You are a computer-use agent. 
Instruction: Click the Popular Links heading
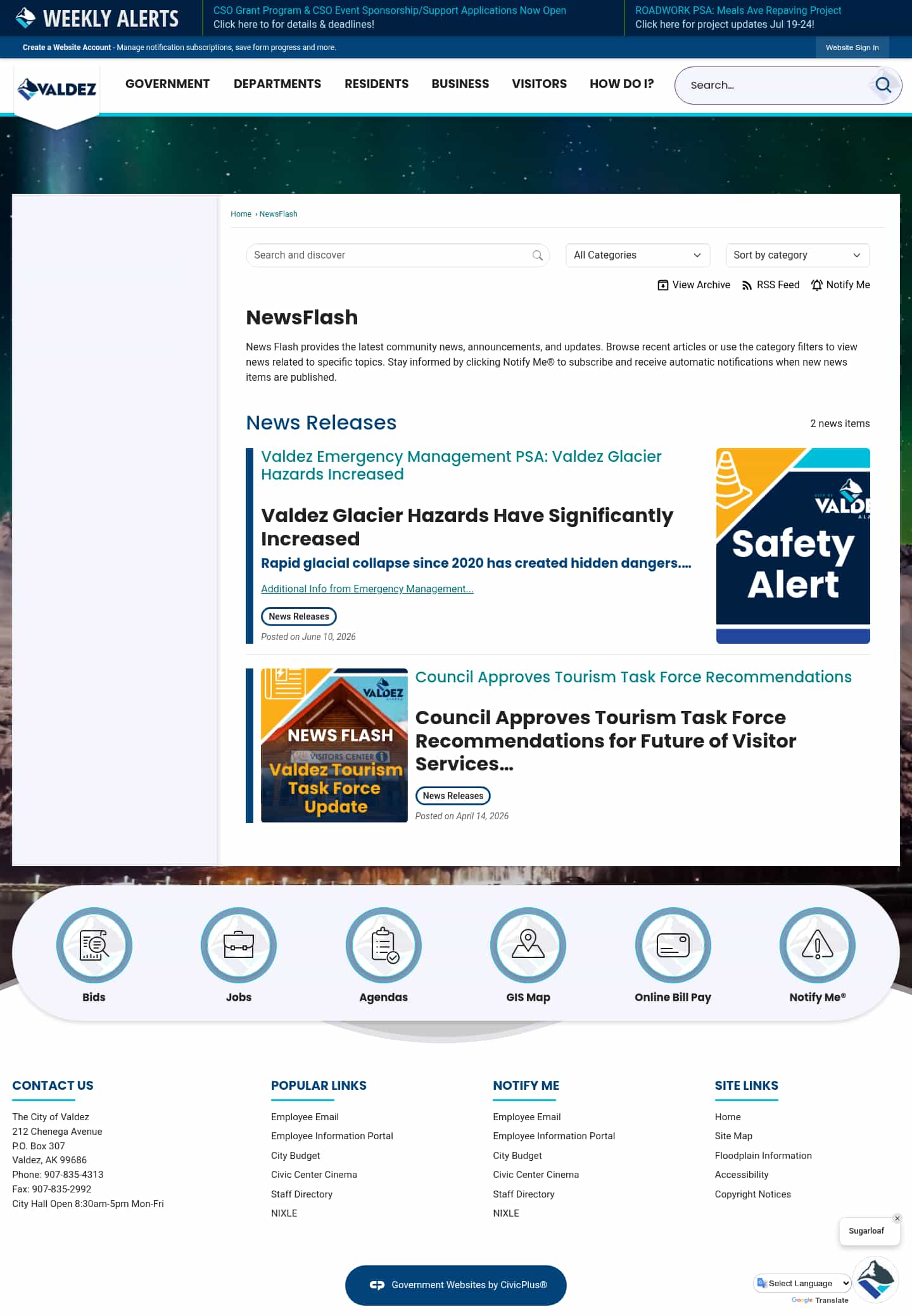point(319,1085)
